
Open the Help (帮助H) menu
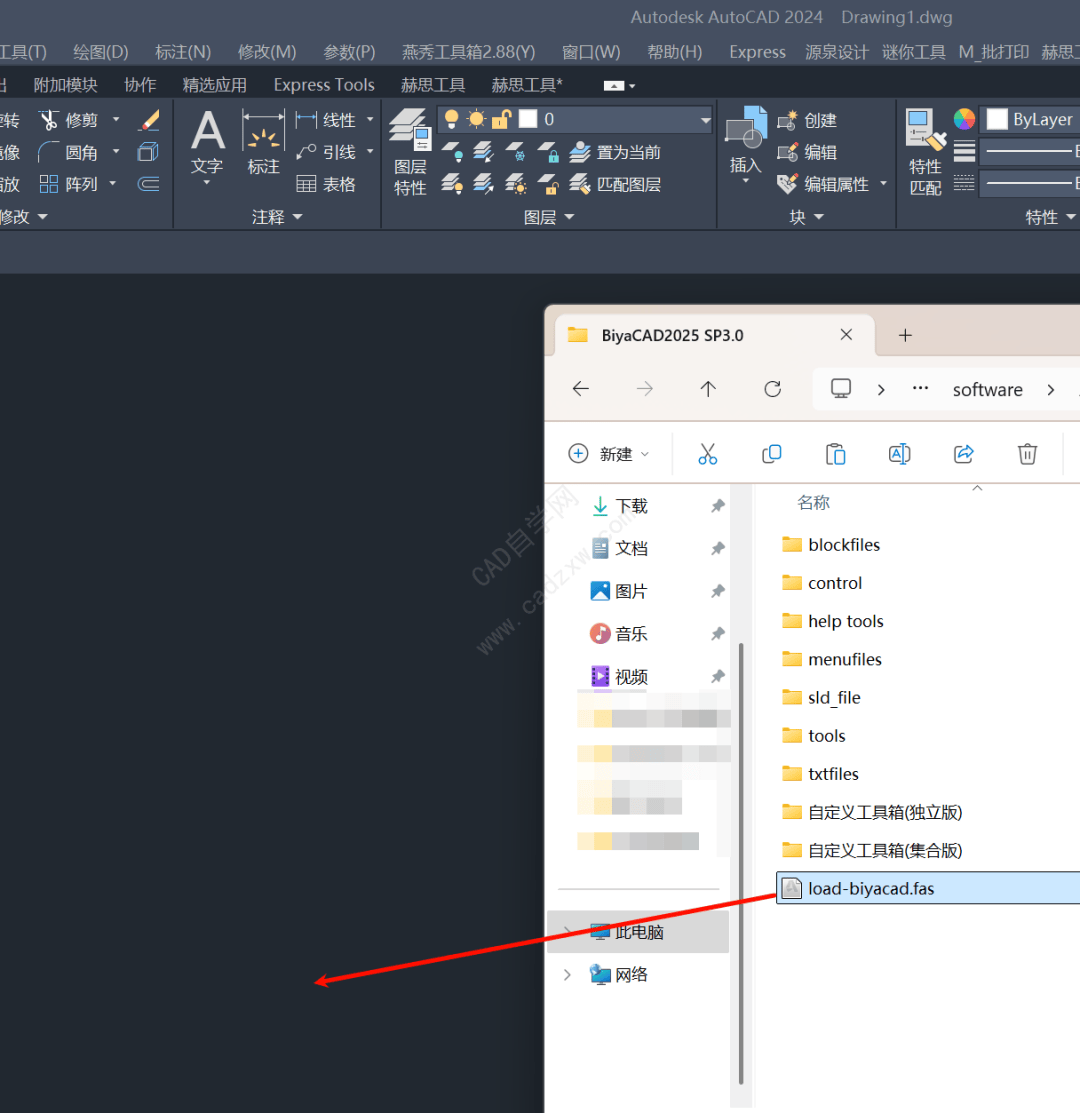675,52
